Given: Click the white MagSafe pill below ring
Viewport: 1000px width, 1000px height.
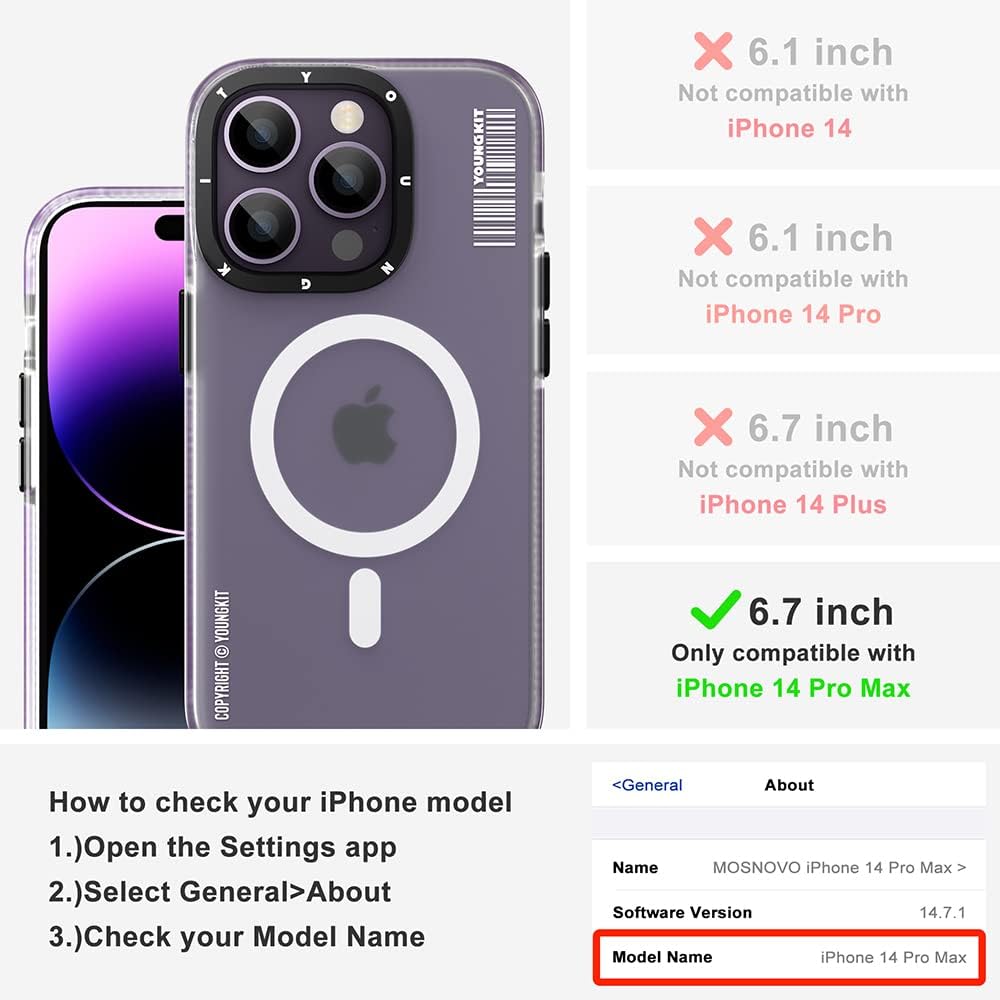Looking at the screenshot, I should pos(365,608).
